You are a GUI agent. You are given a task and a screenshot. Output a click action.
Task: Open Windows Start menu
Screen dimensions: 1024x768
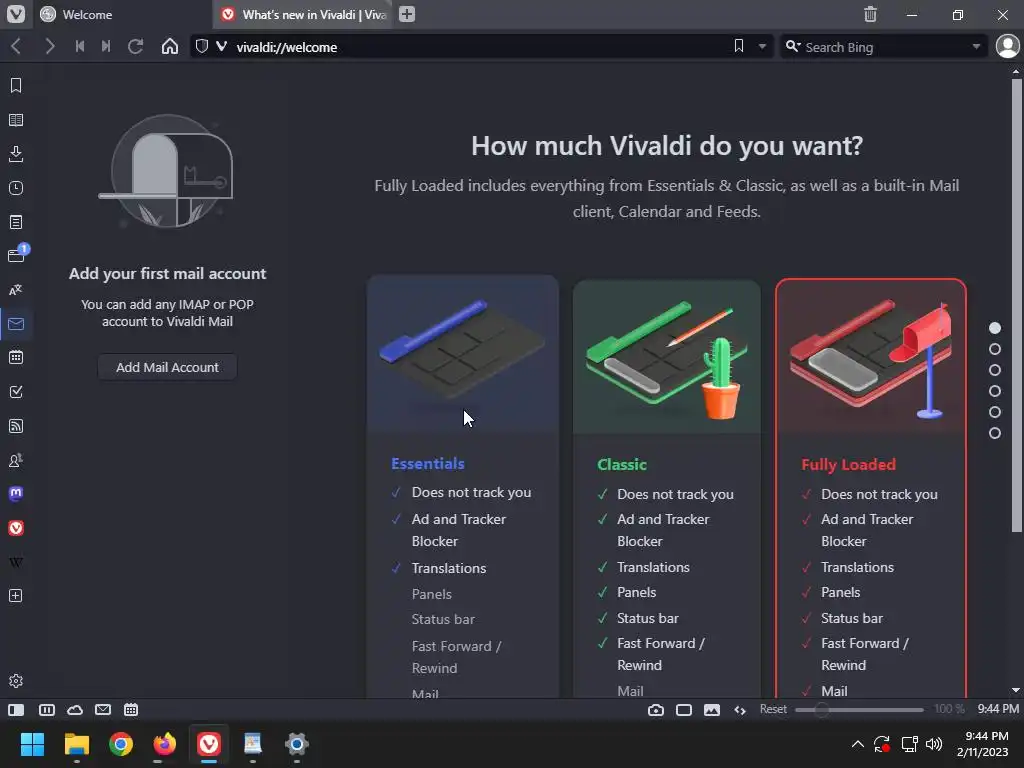[x=32, y=744]
